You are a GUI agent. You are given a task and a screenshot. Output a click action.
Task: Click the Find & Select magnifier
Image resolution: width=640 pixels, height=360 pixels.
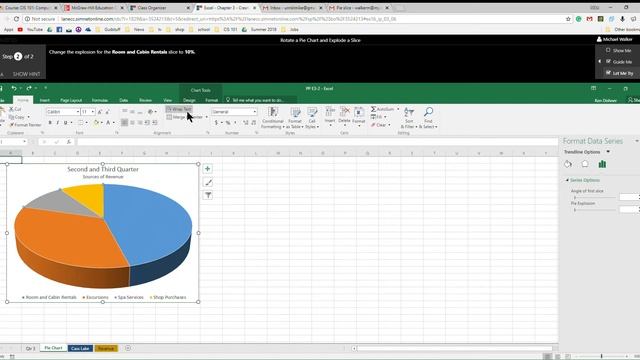428,118
